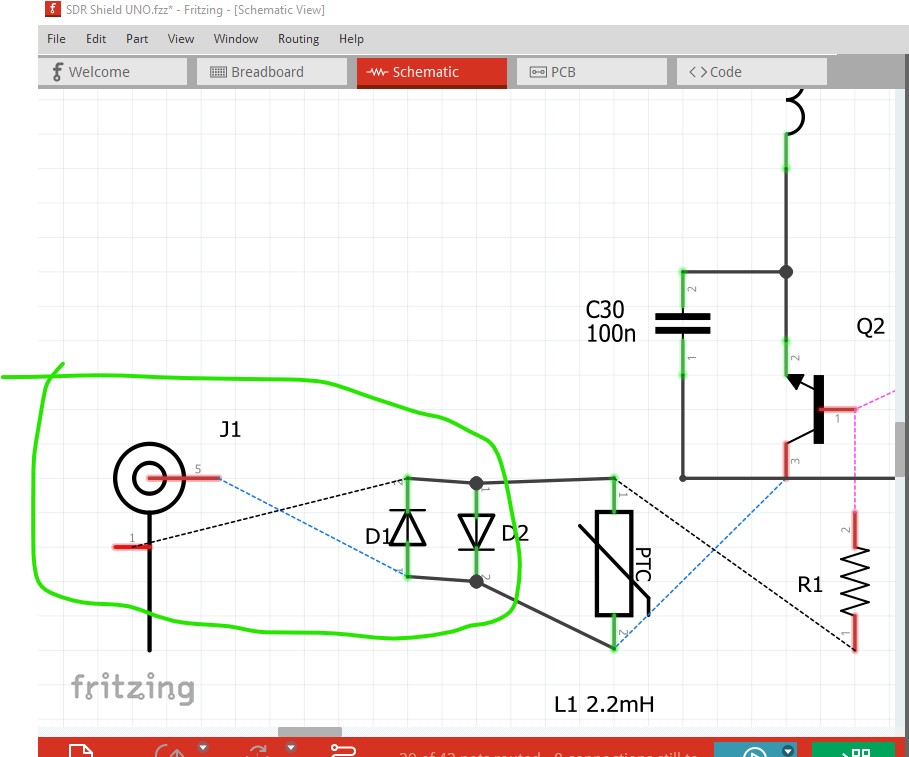Open the Code tab

coord(752,72)
